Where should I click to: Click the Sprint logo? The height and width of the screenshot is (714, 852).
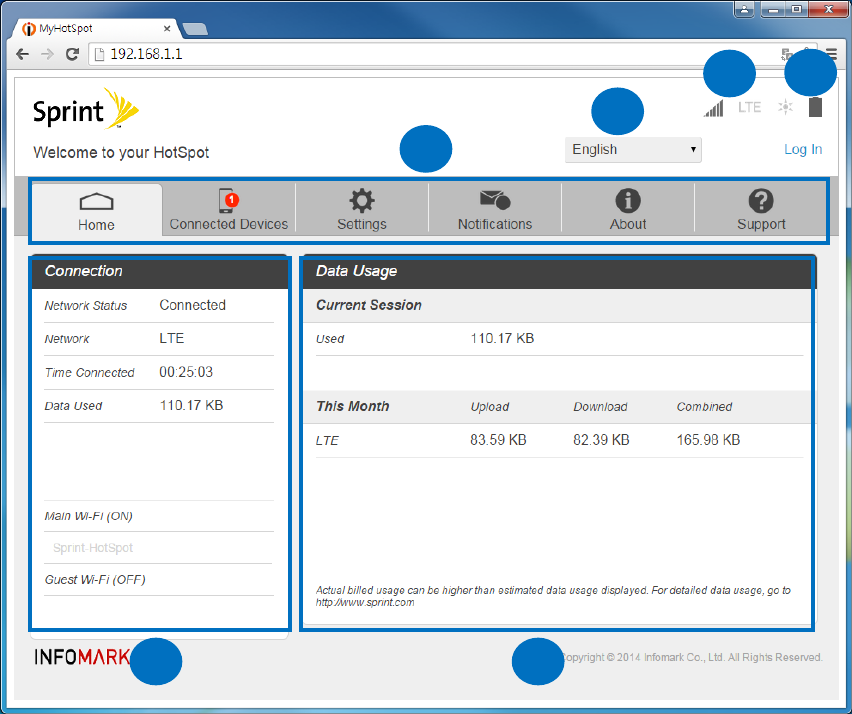pos(86,109)
